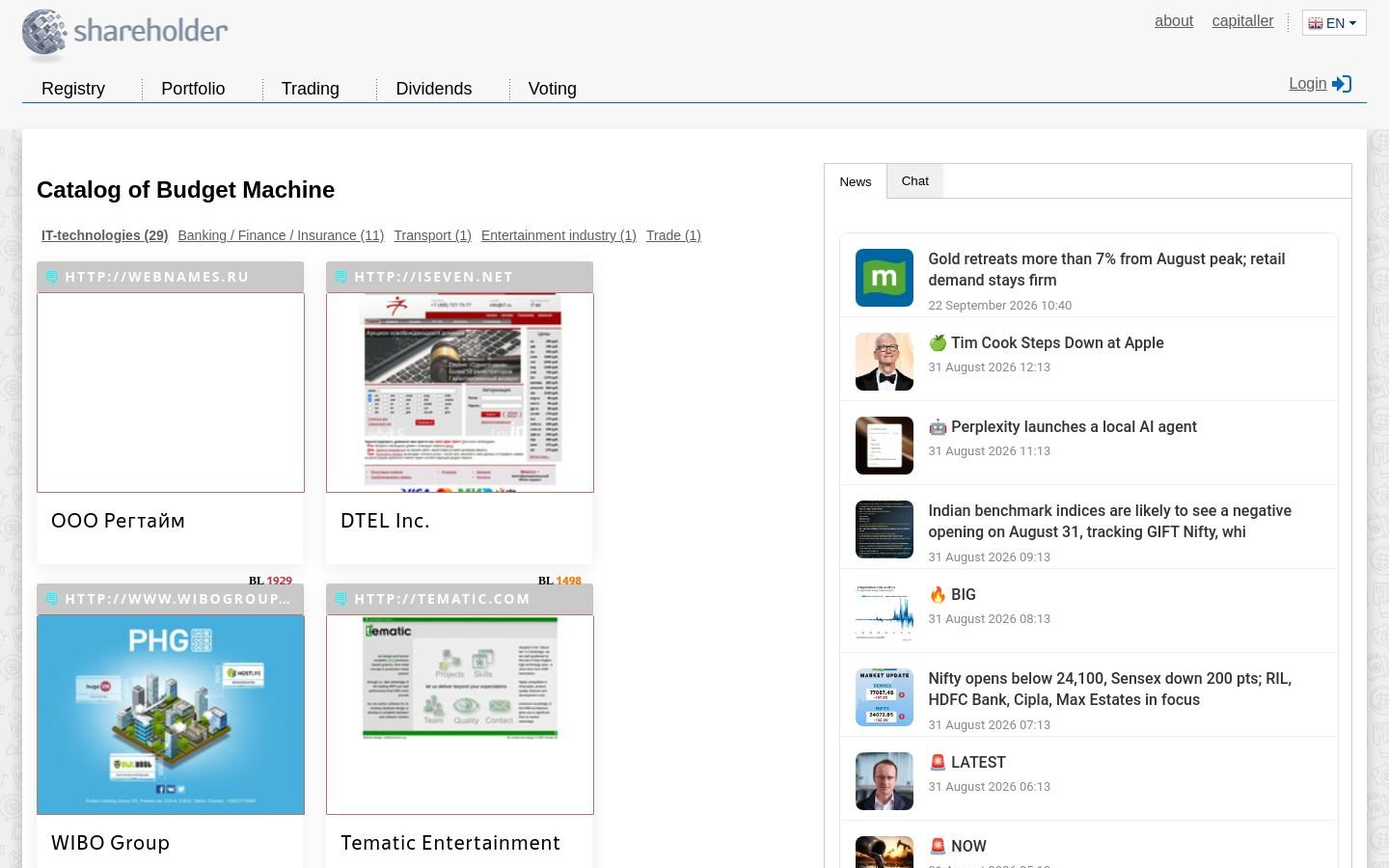Open Indian benchmark indices news thumbnail
The height and width of the screenshot is (868, 1389).
[885, 529]
